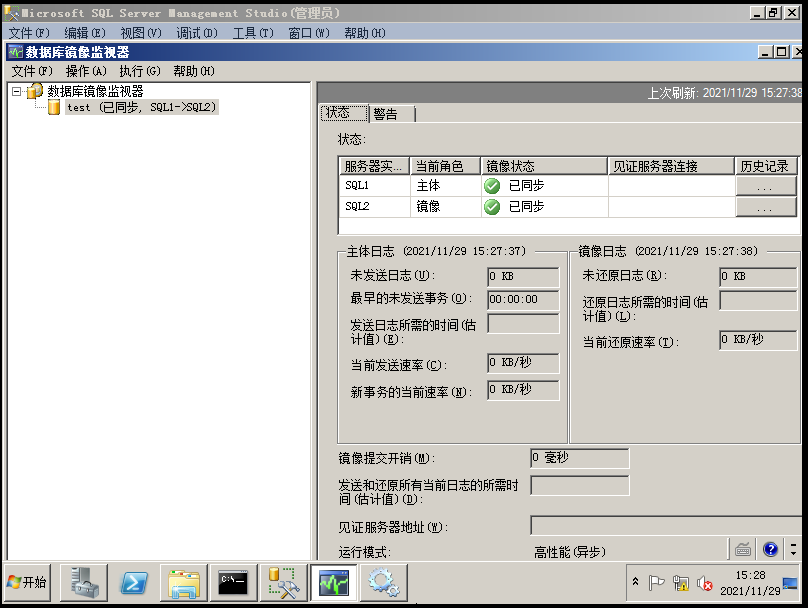Click the 见证服务器地址 field
The height and width of the screenshot is (608, 808).
coord(666,526)
